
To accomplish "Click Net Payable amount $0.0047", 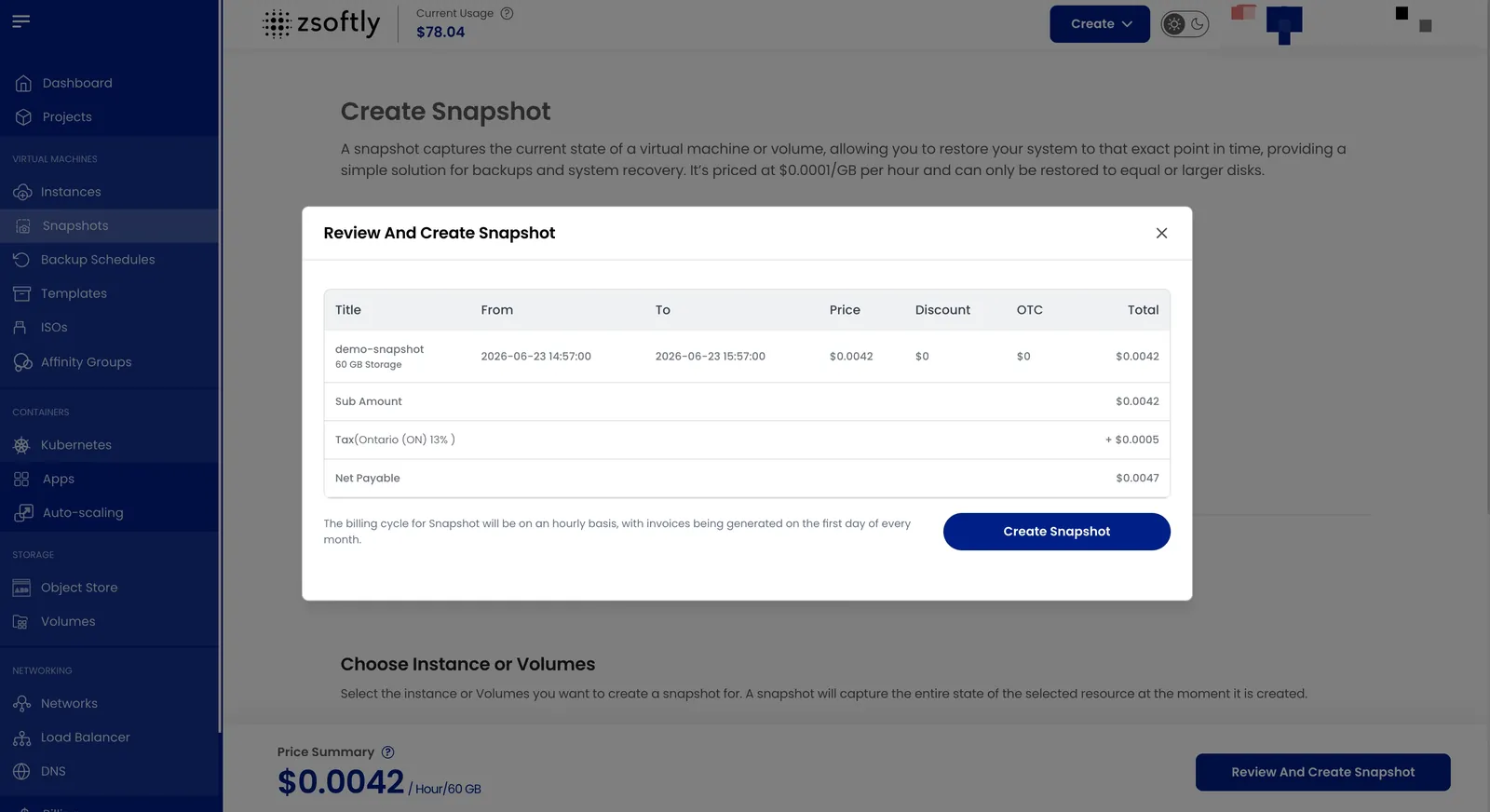I will pyautogui.click(x=1137, y=479).
